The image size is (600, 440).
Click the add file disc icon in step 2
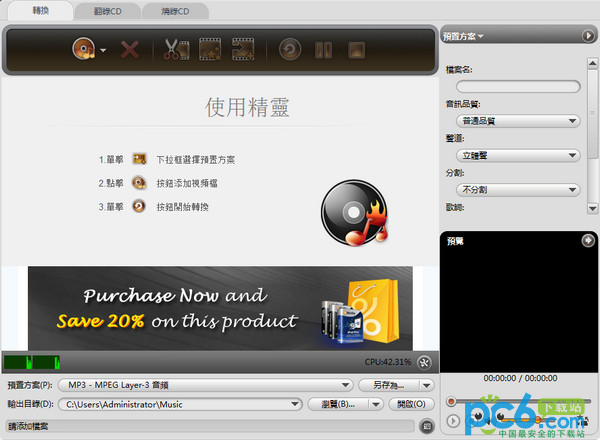point(139,183)
